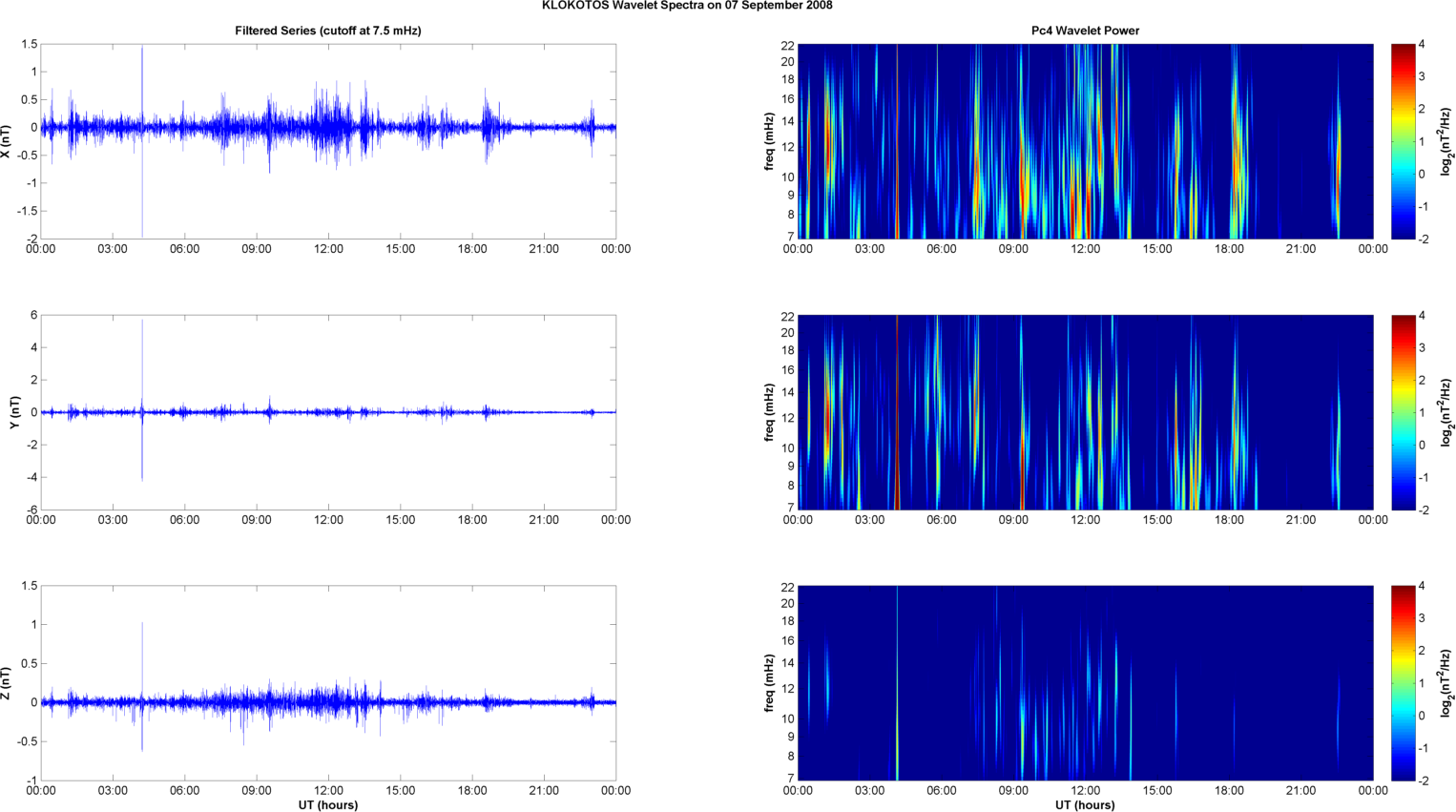Click the "KLOKOTOS Wavelet Spectra" figure title
1456x812 pixels.
[x=687, y=6]
